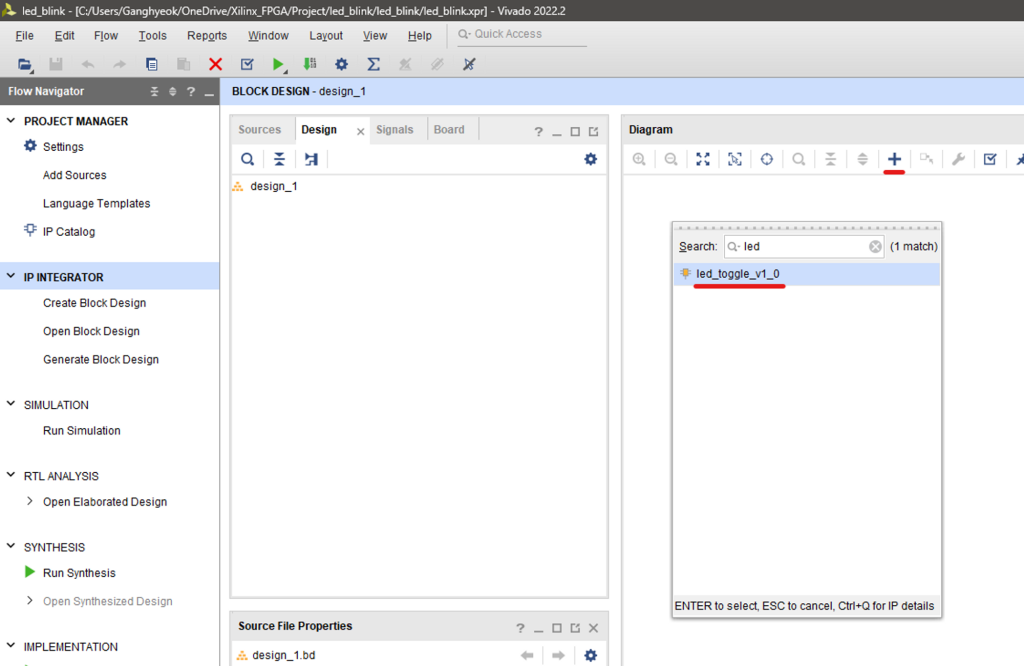Click the Program Device icon
Image resolution: width=1024 pixels, height=666 pixels.
[x=310, y=64]
